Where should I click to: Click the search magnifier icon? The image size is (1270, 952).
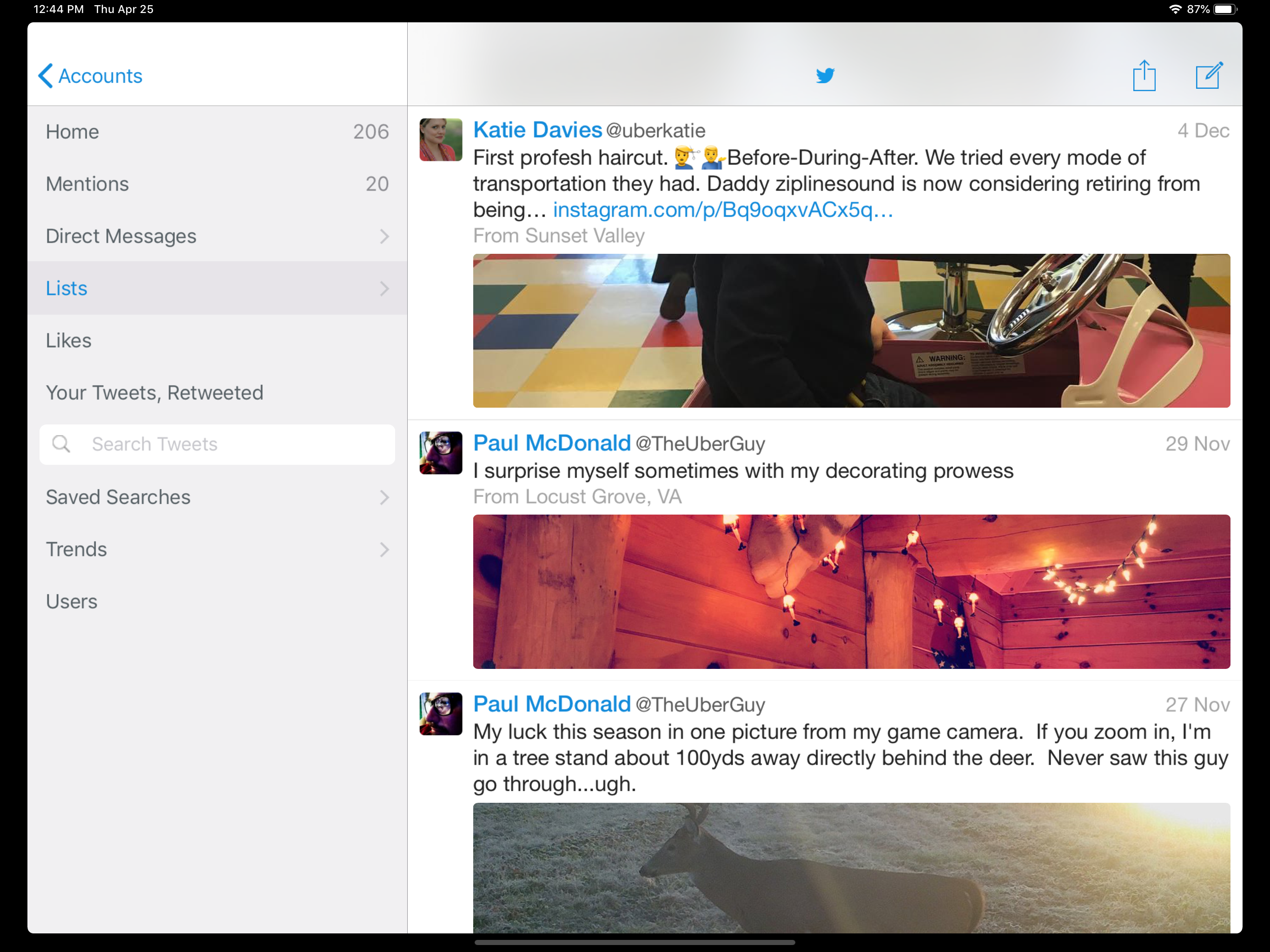[x=61, y=444]
